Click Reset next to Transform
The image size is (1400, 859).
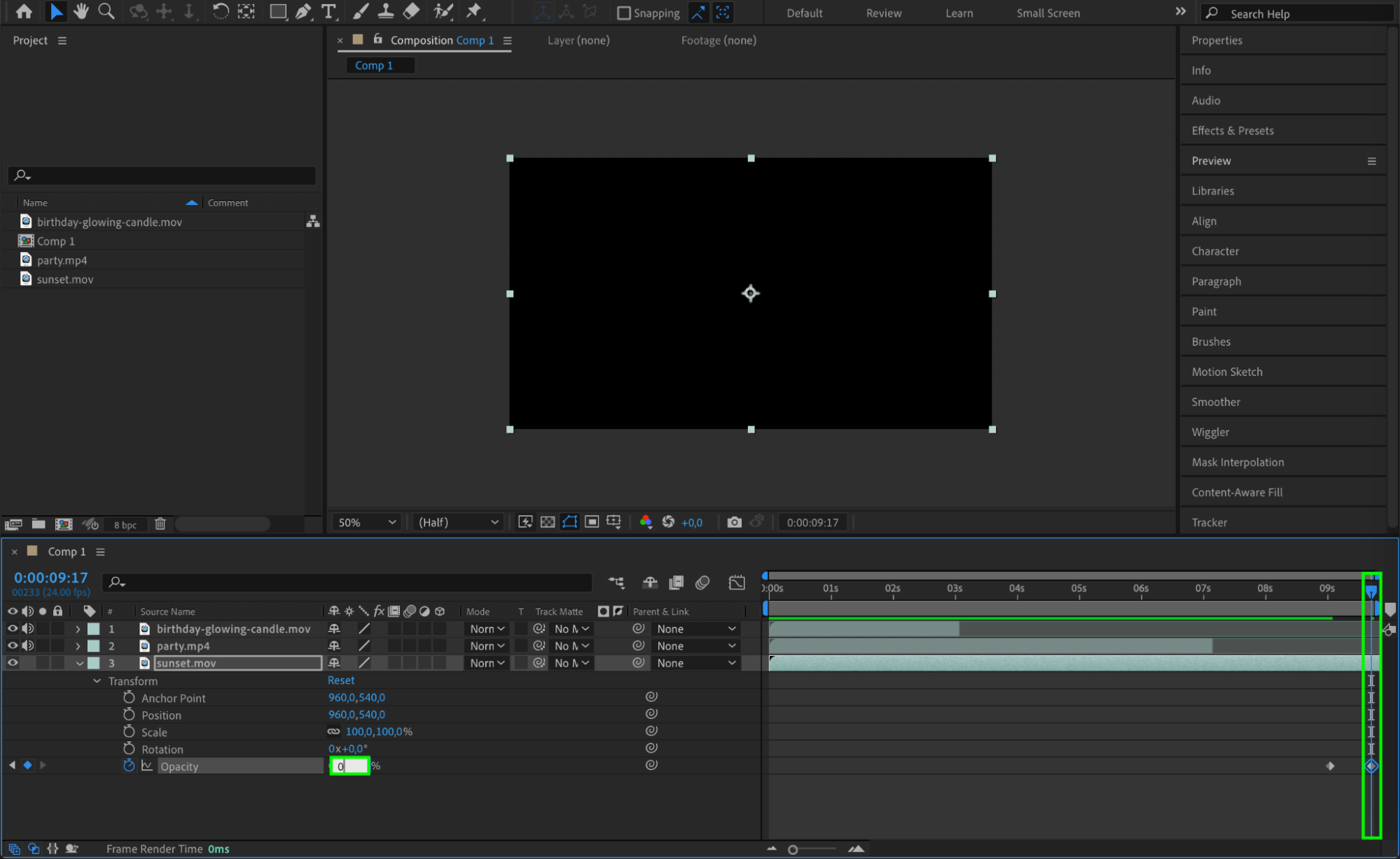(340, 680)
